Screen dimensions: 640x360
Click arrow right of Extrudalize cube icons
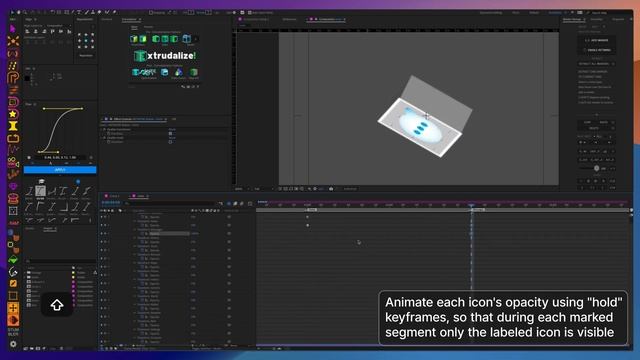click(196, 39)
